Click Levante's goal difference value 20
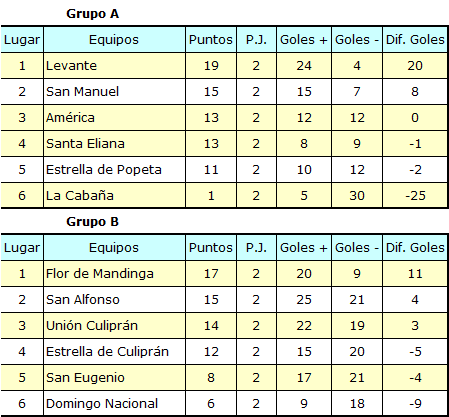 tap(415, 66)
